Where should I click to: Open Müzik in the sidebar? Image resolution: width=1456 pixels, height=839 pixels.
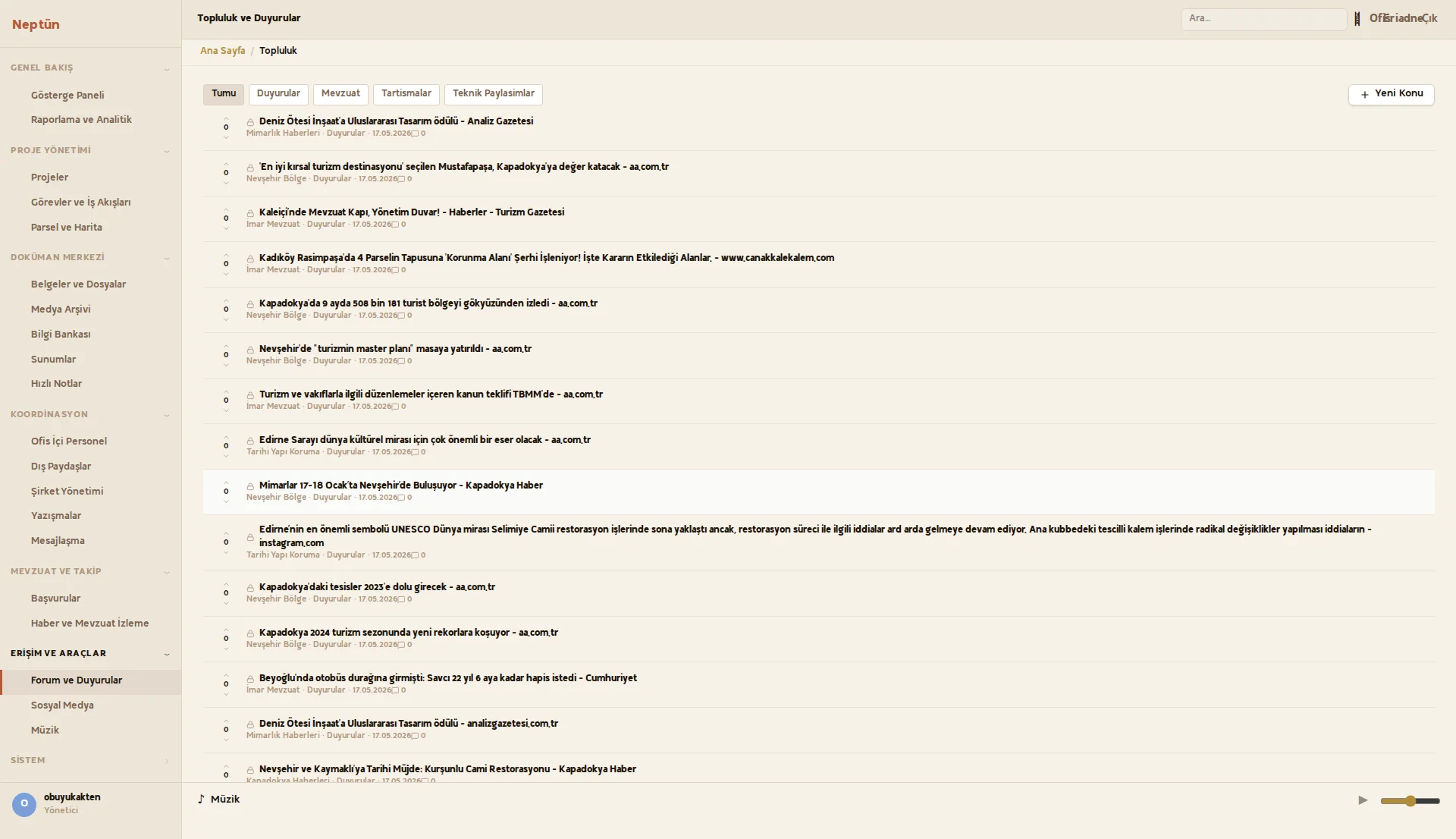(x=91, y=730)
